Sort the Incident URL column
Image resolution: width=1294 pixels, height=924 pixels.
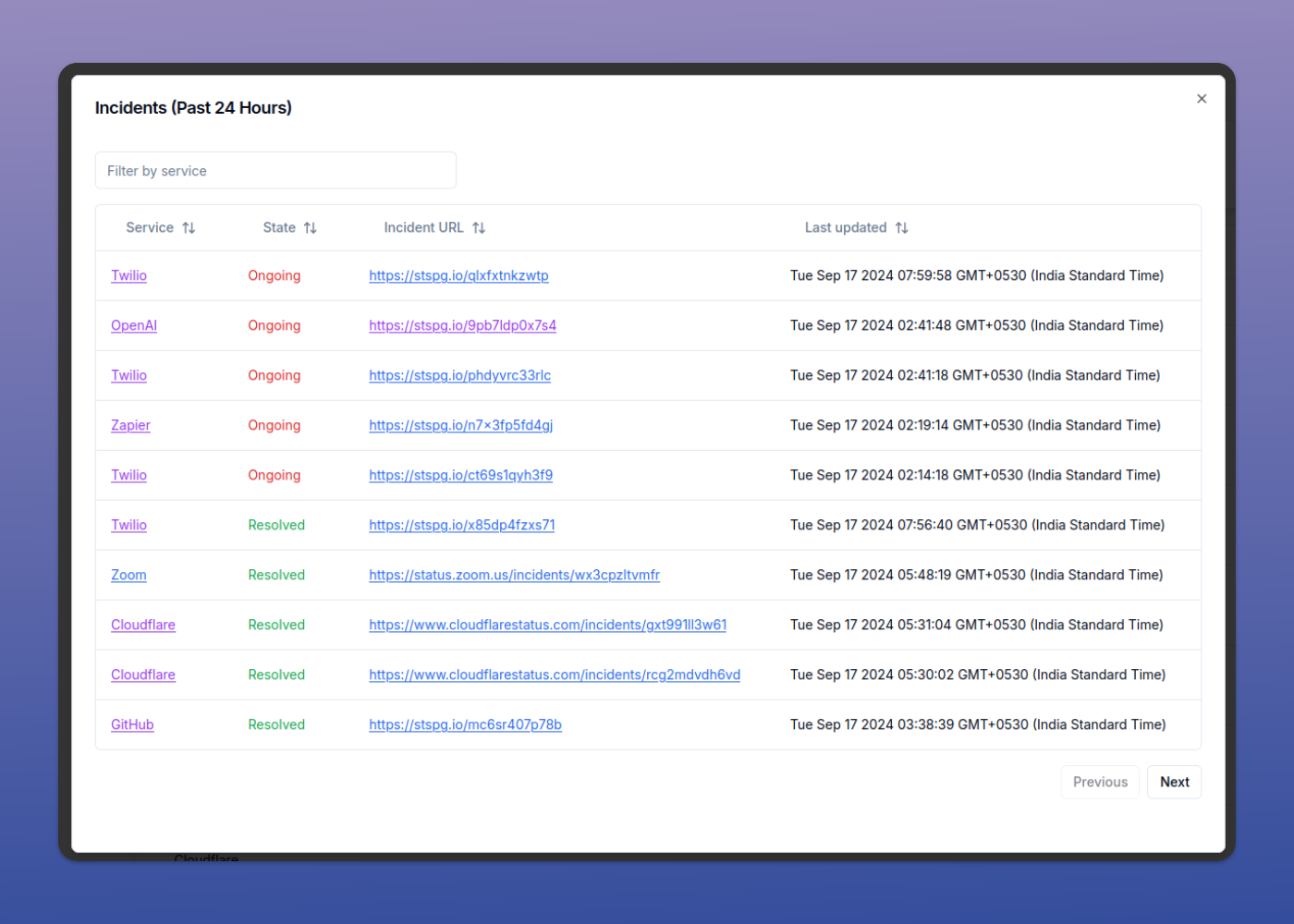coord(481,227)
